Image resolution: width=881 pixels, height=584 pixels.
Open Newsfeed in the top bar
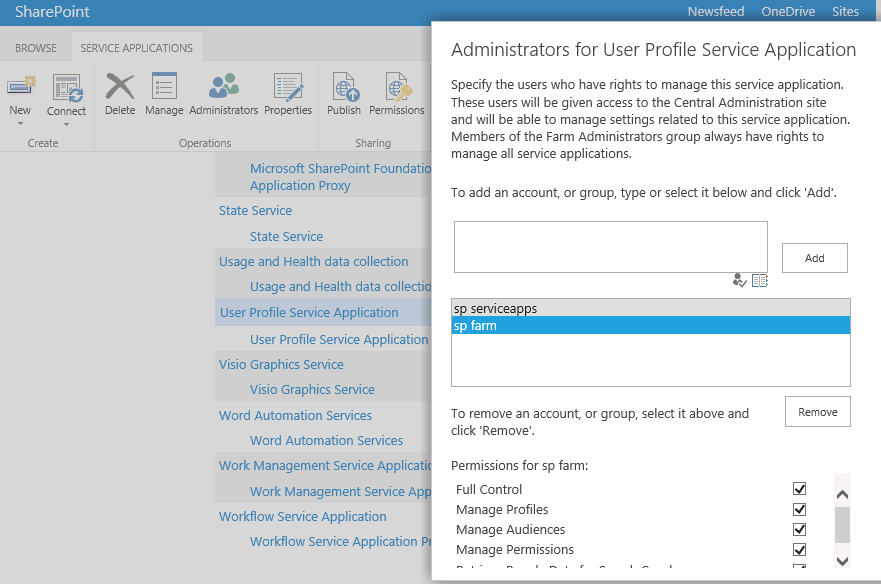tap(716, 12)
